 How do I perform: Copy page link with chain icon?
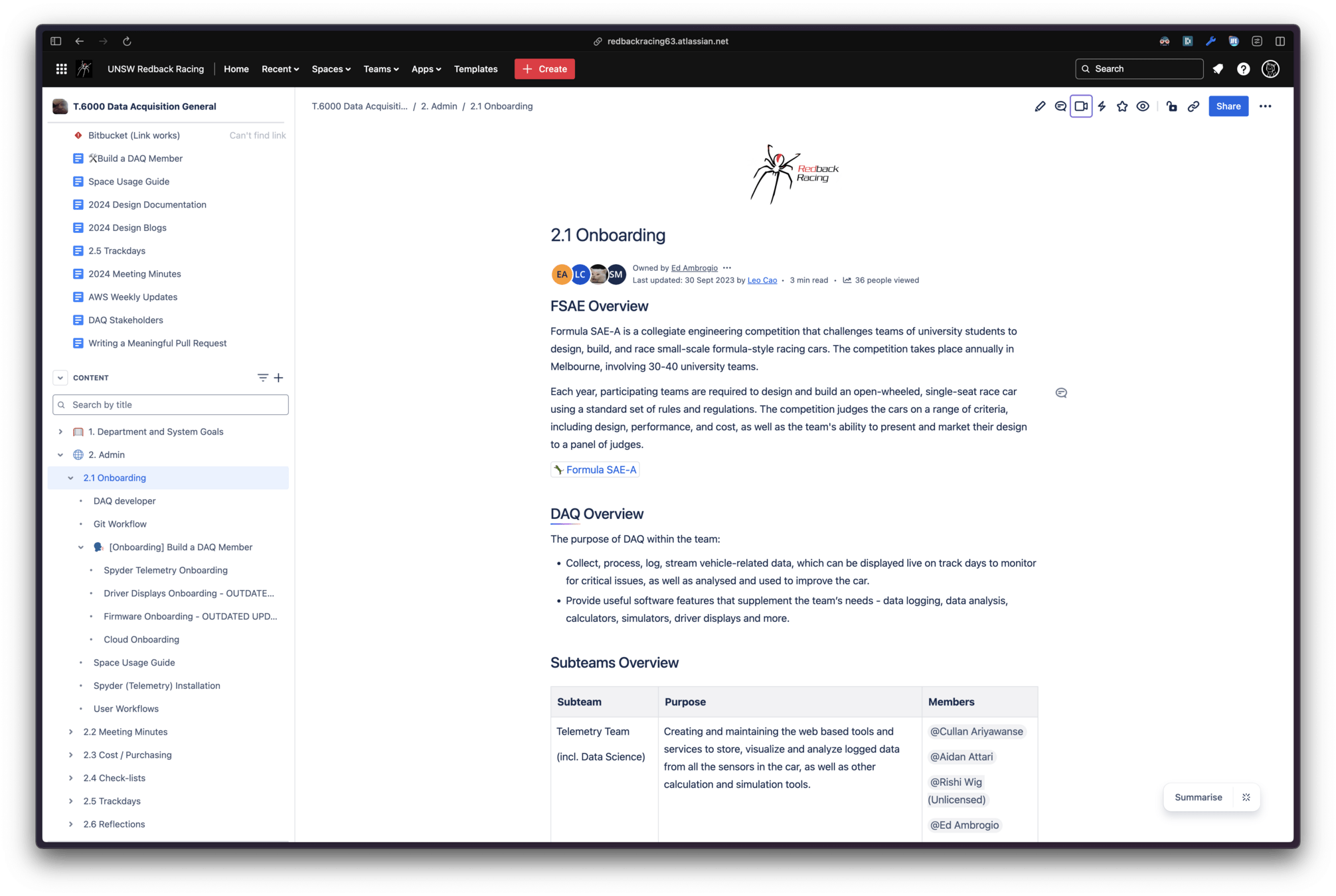(1193, 106)
